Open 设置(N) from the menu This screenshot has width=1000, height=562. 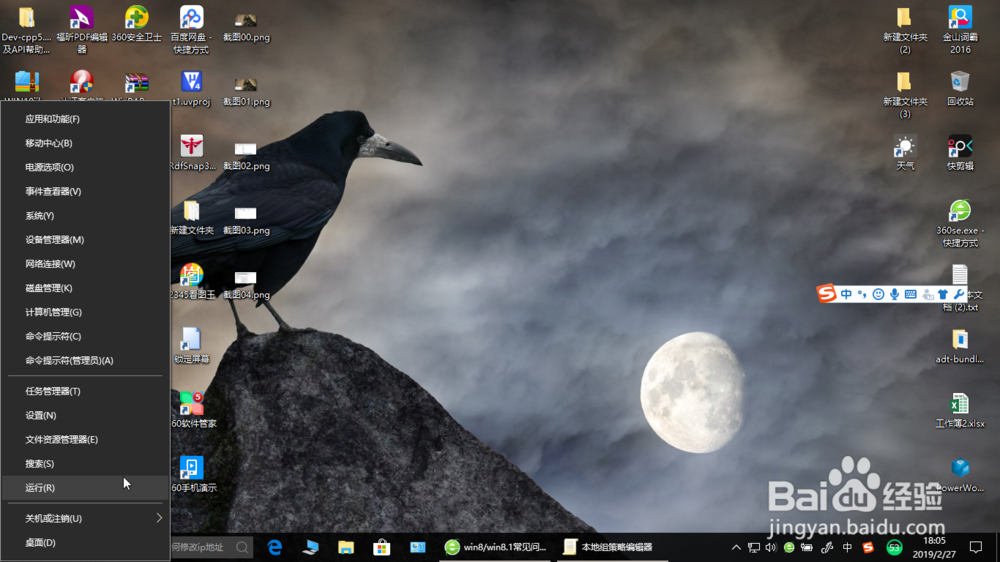(x=85, y=415)
